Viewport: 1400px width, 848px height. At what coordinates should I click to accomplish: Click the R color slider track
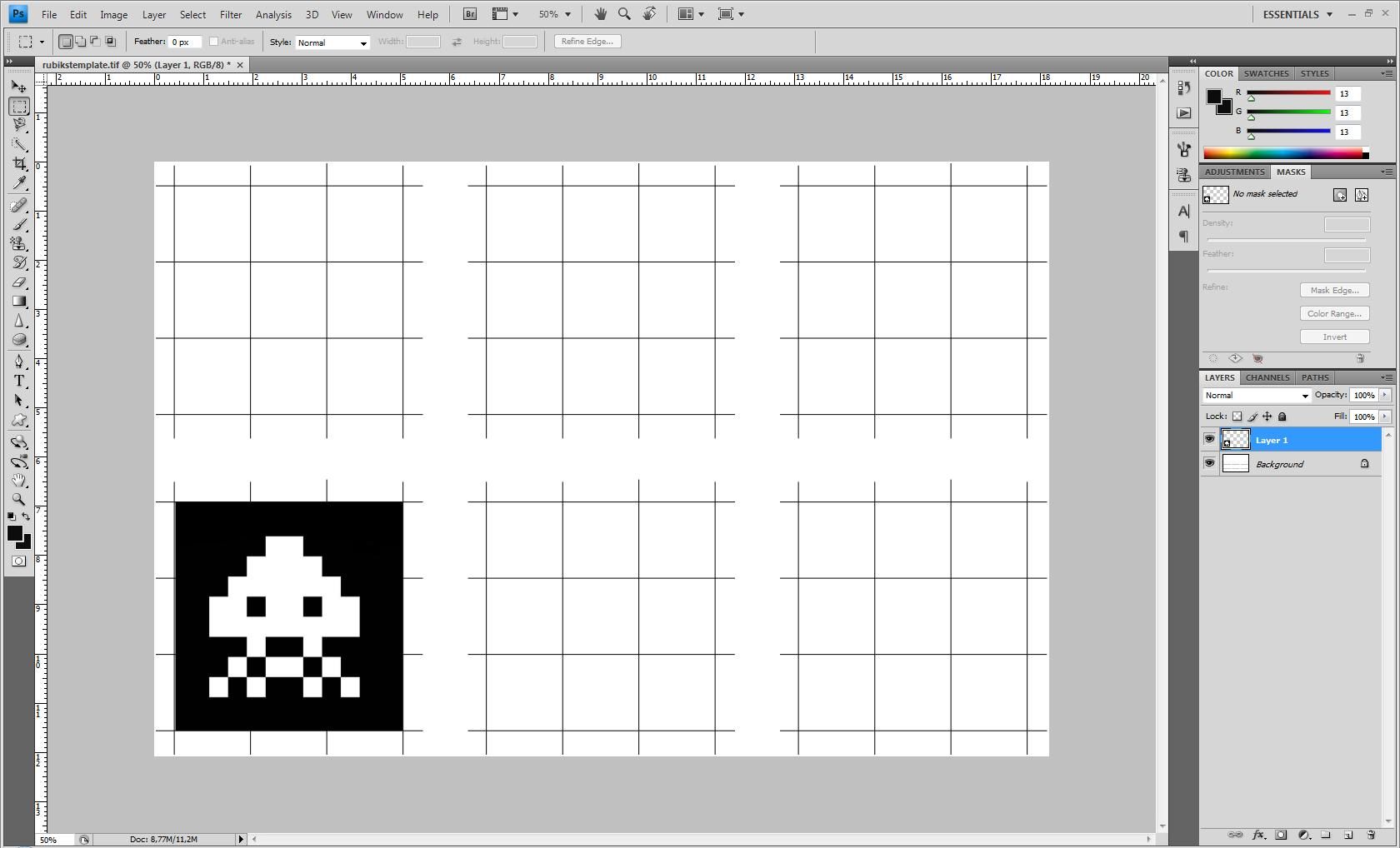(x=1288, y=93)
